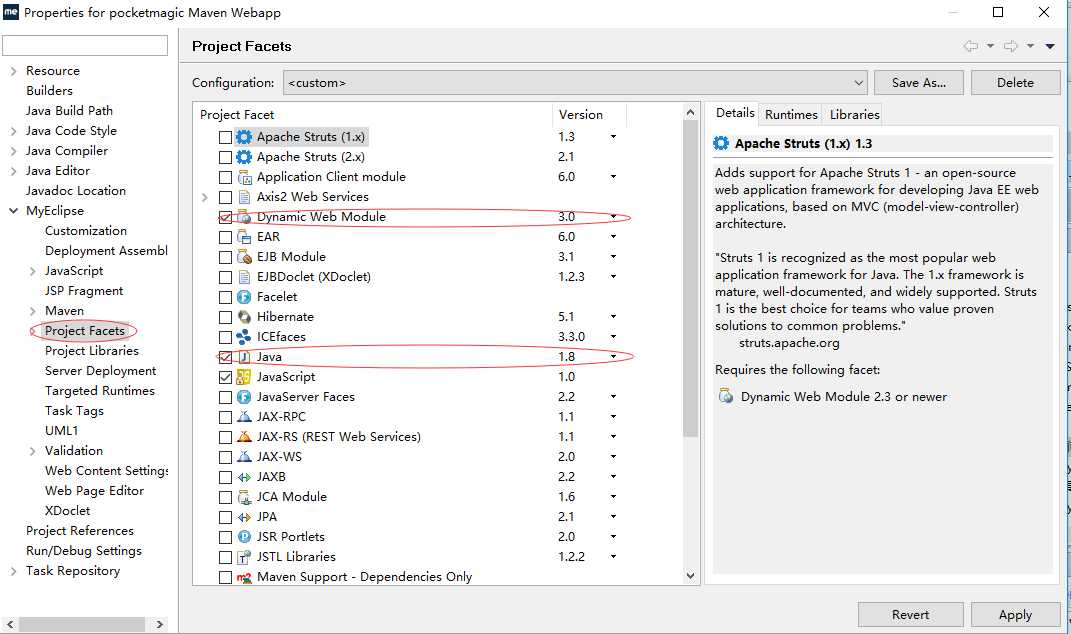
Task: Check the JPA facet checkbox
Action: [x=225, y=517]
